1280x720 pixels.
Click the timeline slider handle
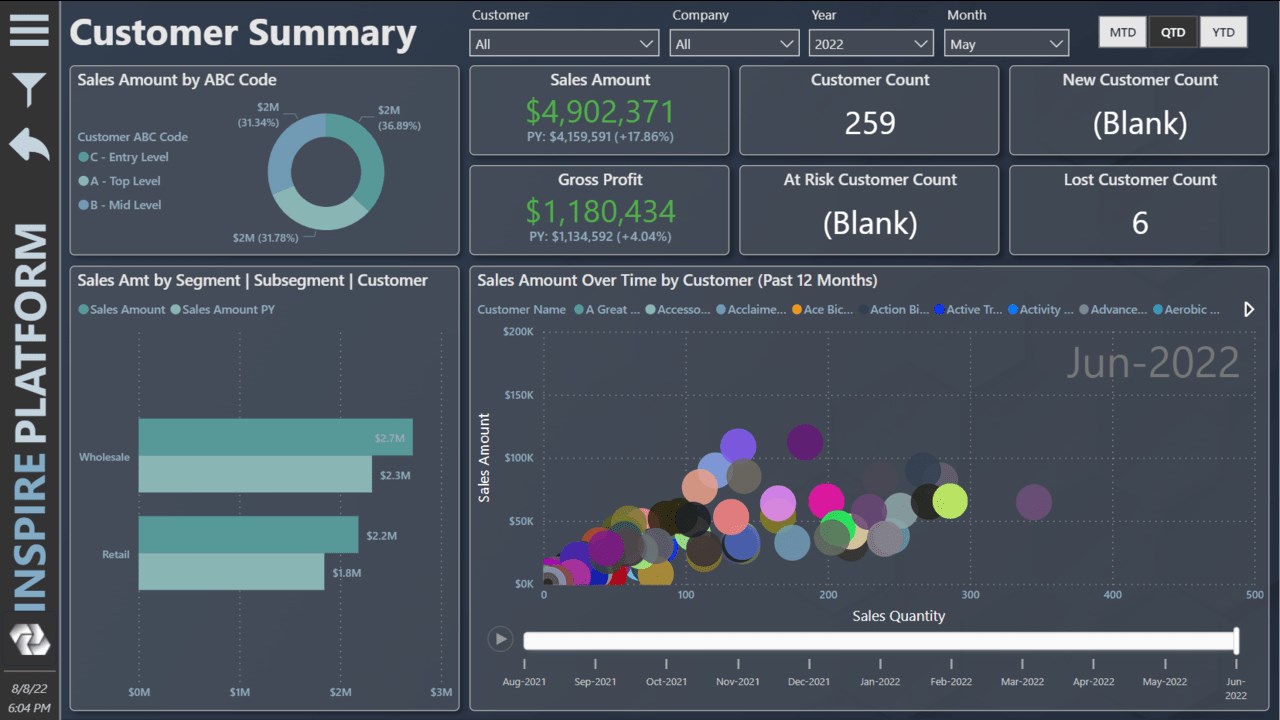point(1236,640)
